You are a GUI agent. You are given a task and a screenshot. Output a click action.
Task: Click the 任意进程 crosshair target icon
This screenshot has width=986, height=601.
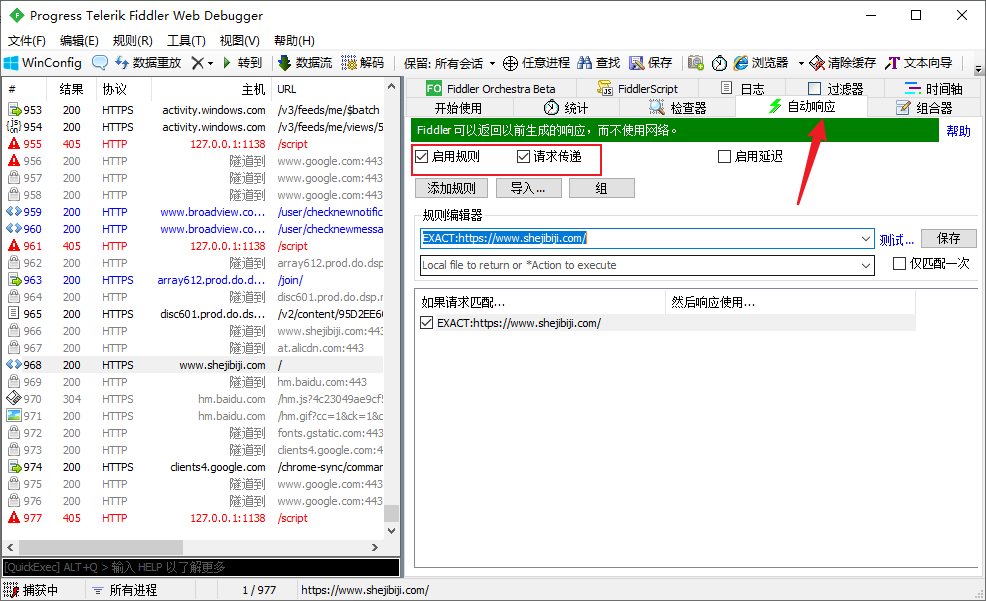pos(510,62)
